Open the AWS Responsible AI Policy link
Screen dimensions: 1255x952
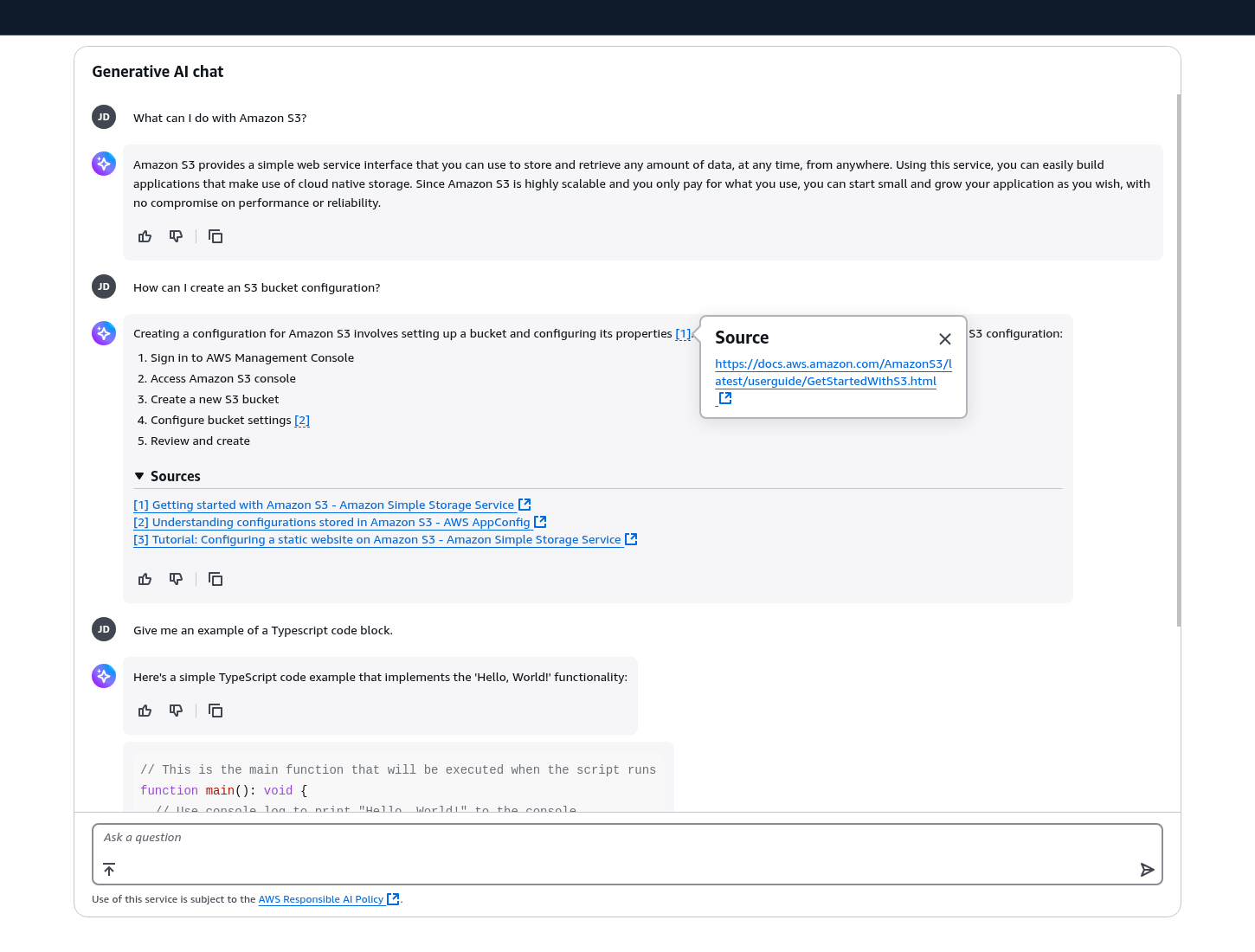coord(321,899)
